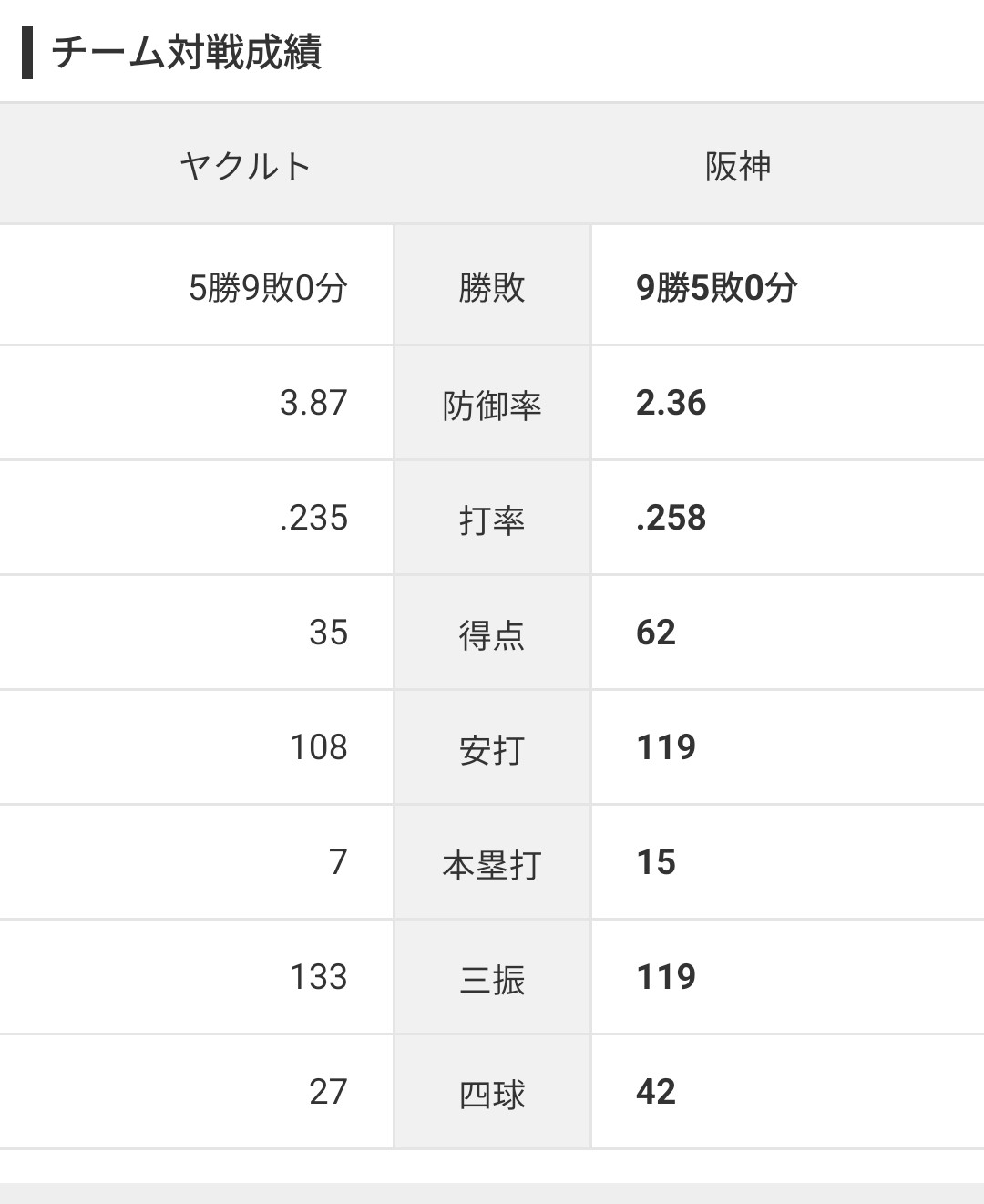Select the 本塁打 row label

[492, 863]
